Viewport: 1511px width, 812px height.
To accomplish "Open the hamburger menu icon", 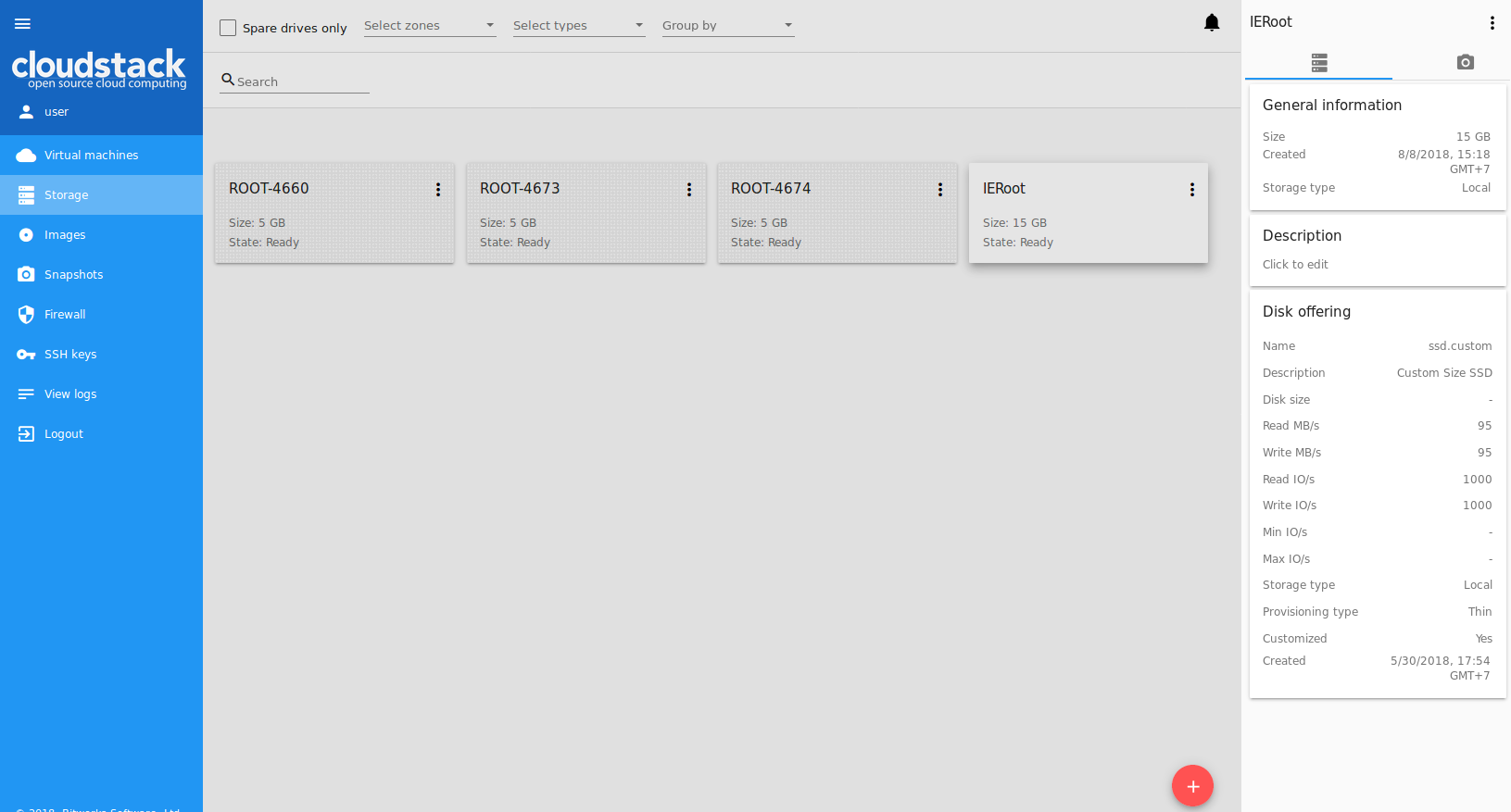I will 22,24.
